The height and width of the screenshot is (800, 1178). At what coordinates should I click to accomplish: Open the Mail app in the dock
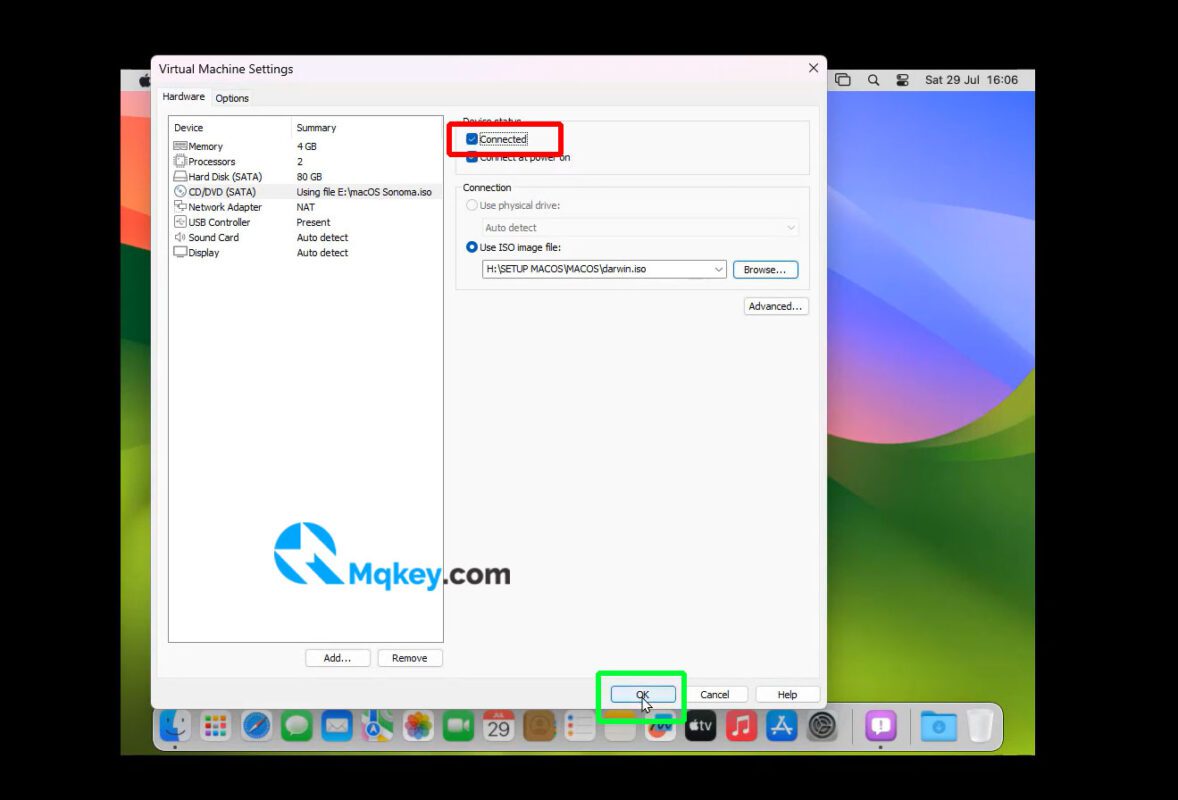tap(337, 726)
